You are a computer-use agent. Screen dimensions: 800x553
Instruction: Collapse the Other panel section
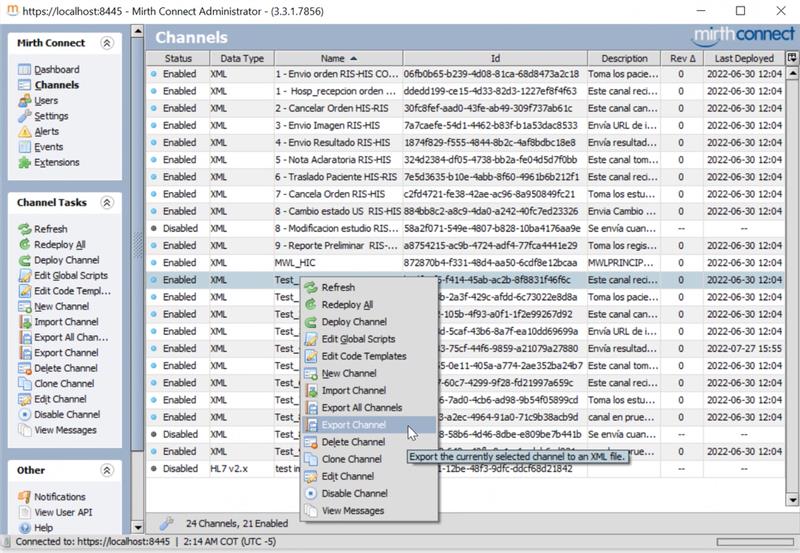coord(107,470)
